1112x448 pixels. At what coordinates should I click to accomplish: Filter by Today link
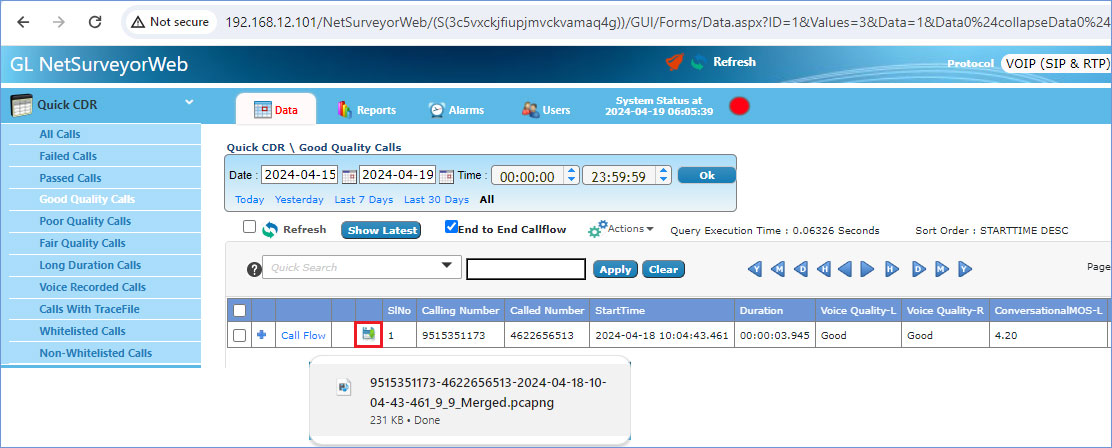pyautogui.click(x=250, y=200)
